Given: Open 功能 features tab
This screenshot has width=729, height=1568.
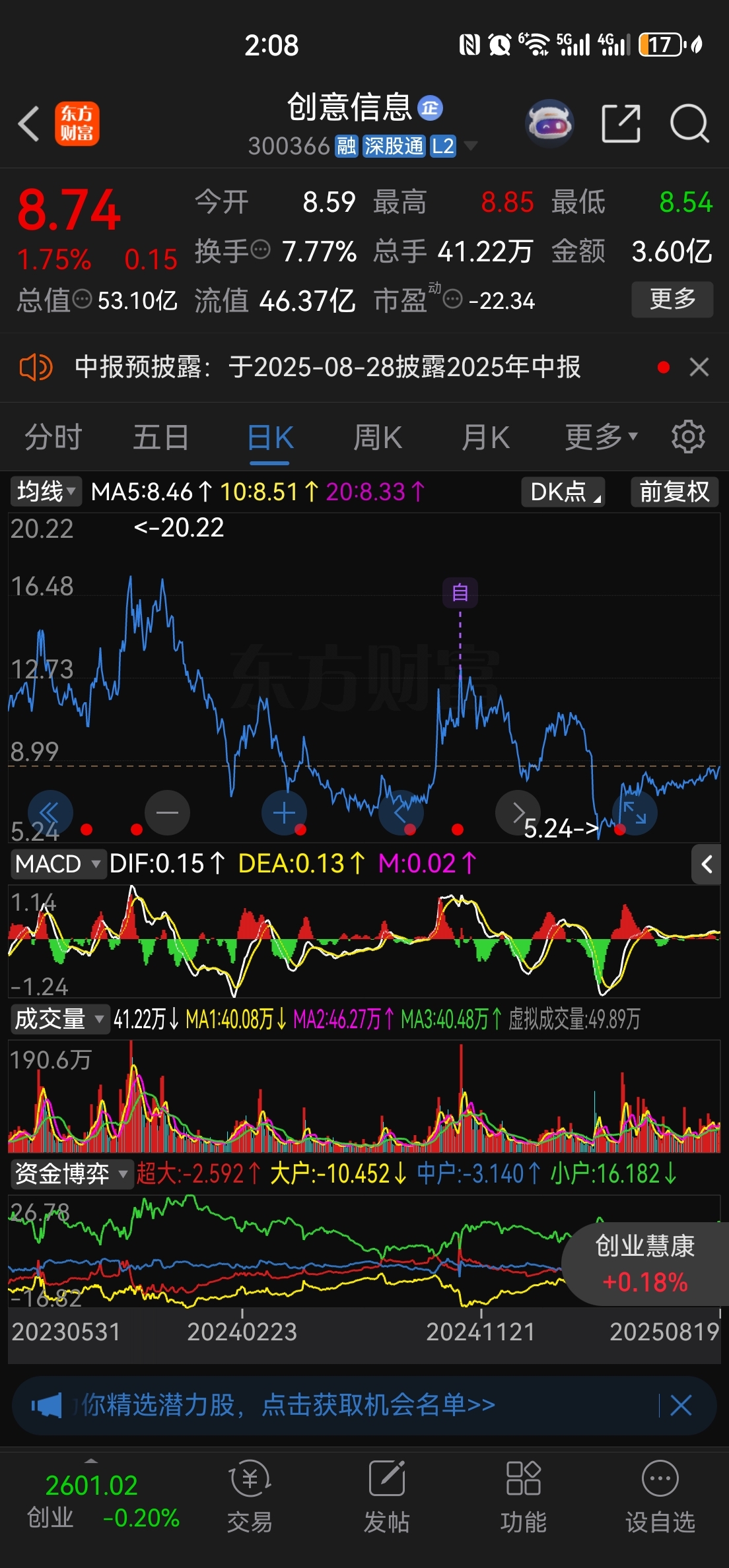Looking at the screenshot, I should [x=524, y=1497].
